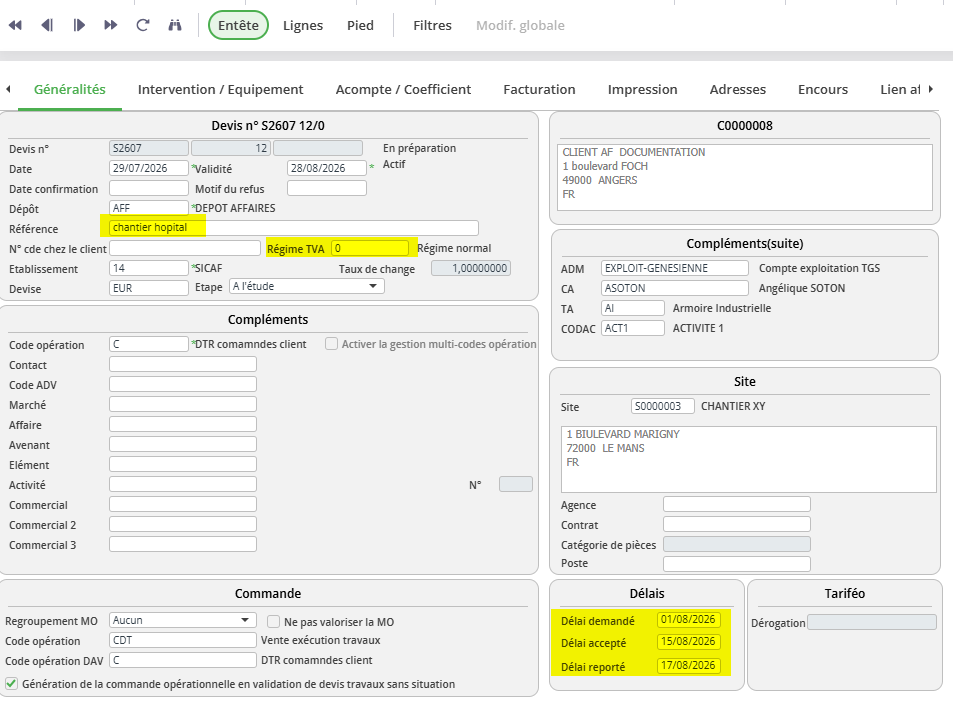Edit CA field ASOTON

click(675, 288)
